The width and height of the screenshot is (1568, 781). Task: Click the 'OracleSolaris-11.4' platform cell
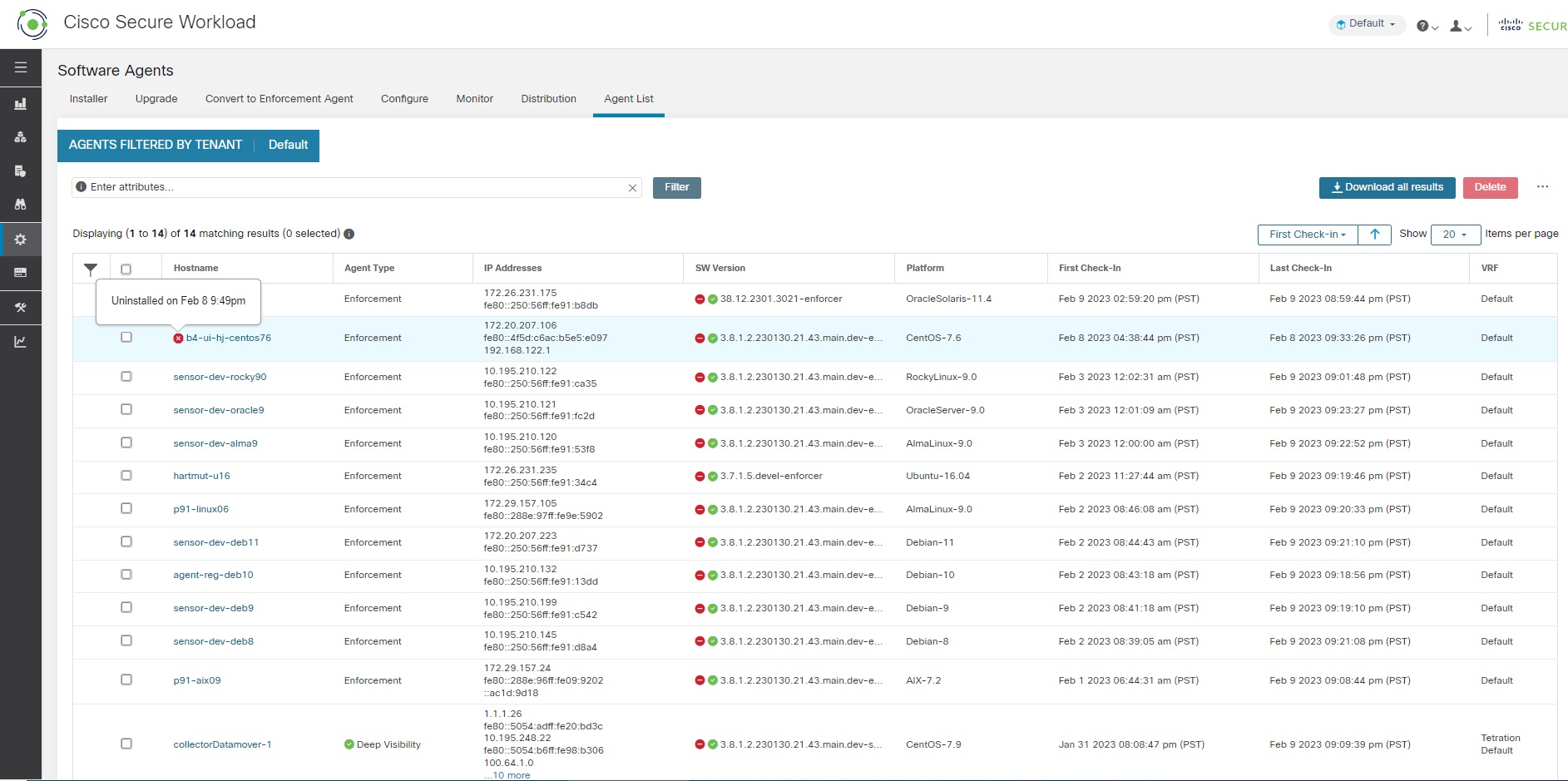948,299
